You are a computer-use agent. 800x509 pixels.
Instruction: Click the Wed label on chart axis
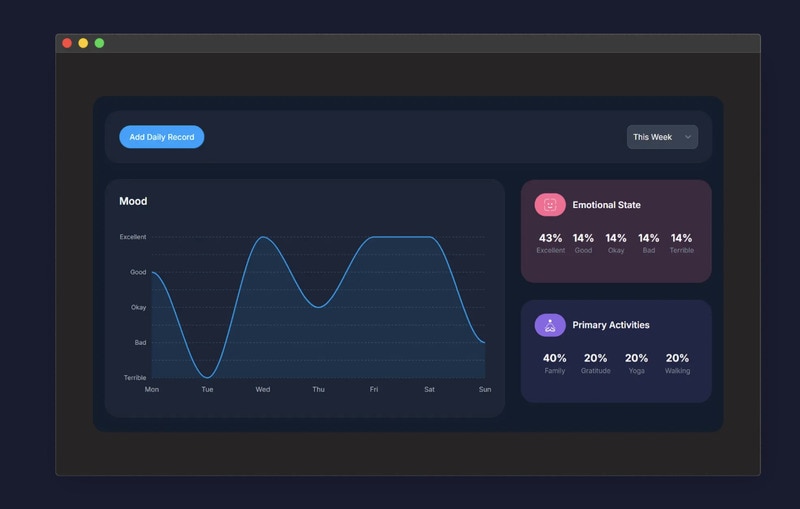[263, 389]
